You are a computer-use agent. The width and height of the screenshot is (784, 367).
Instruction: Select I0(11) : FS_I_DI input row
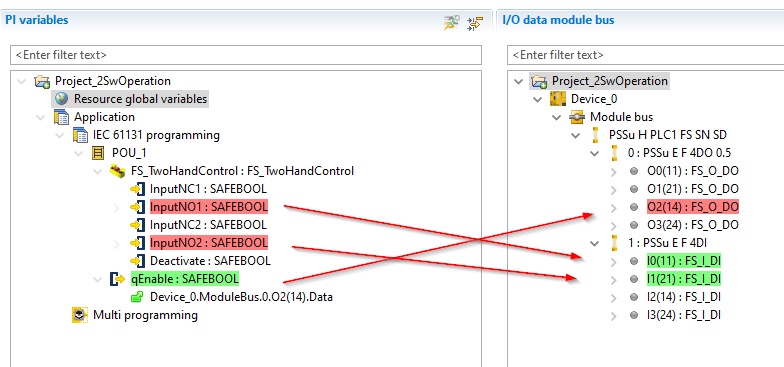pyautogui.click(x=684, y=261)
